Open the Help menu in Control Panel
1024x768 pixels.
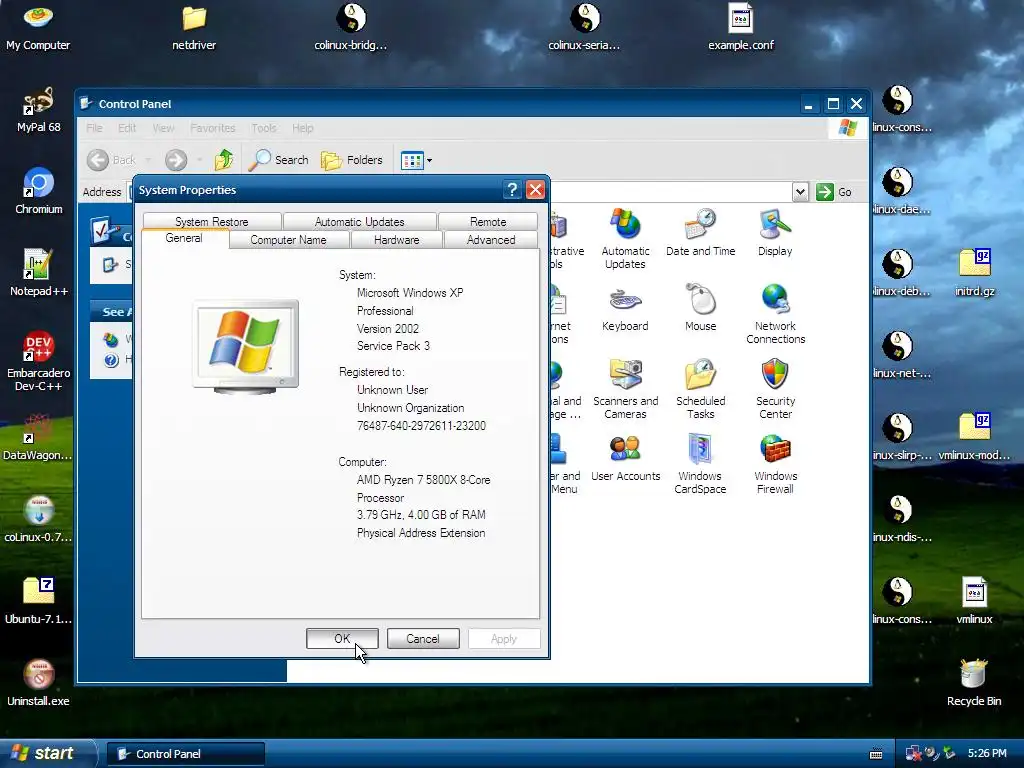point(302,128)
